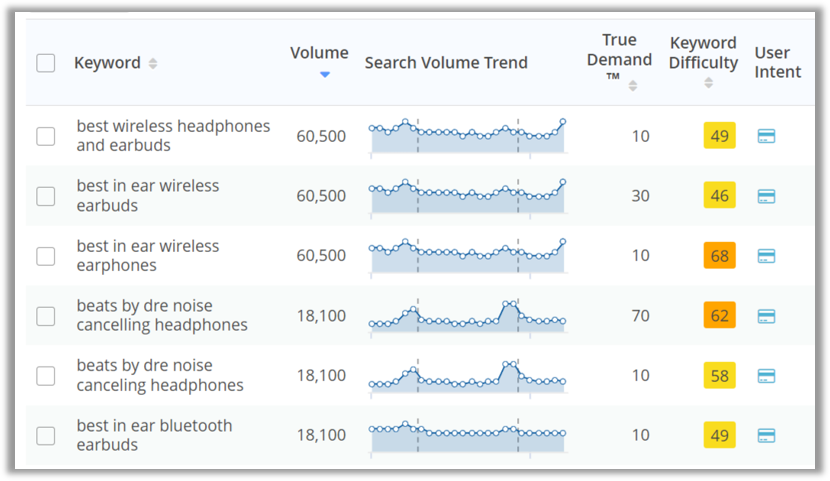
Task: Click volume 18,100 for best in ear bluetooth earbuds
Action: [x=321, y=435]
